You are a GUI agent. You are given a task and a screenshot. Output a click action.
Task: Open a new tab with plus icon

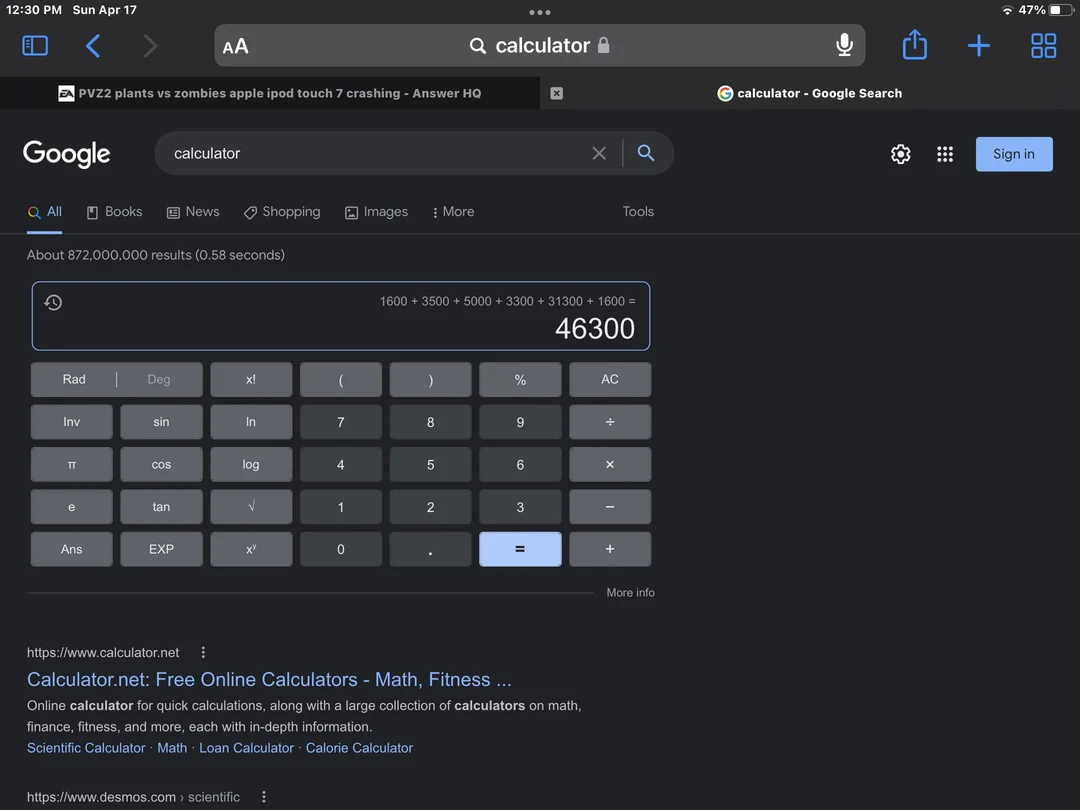[x=979, y=46]
